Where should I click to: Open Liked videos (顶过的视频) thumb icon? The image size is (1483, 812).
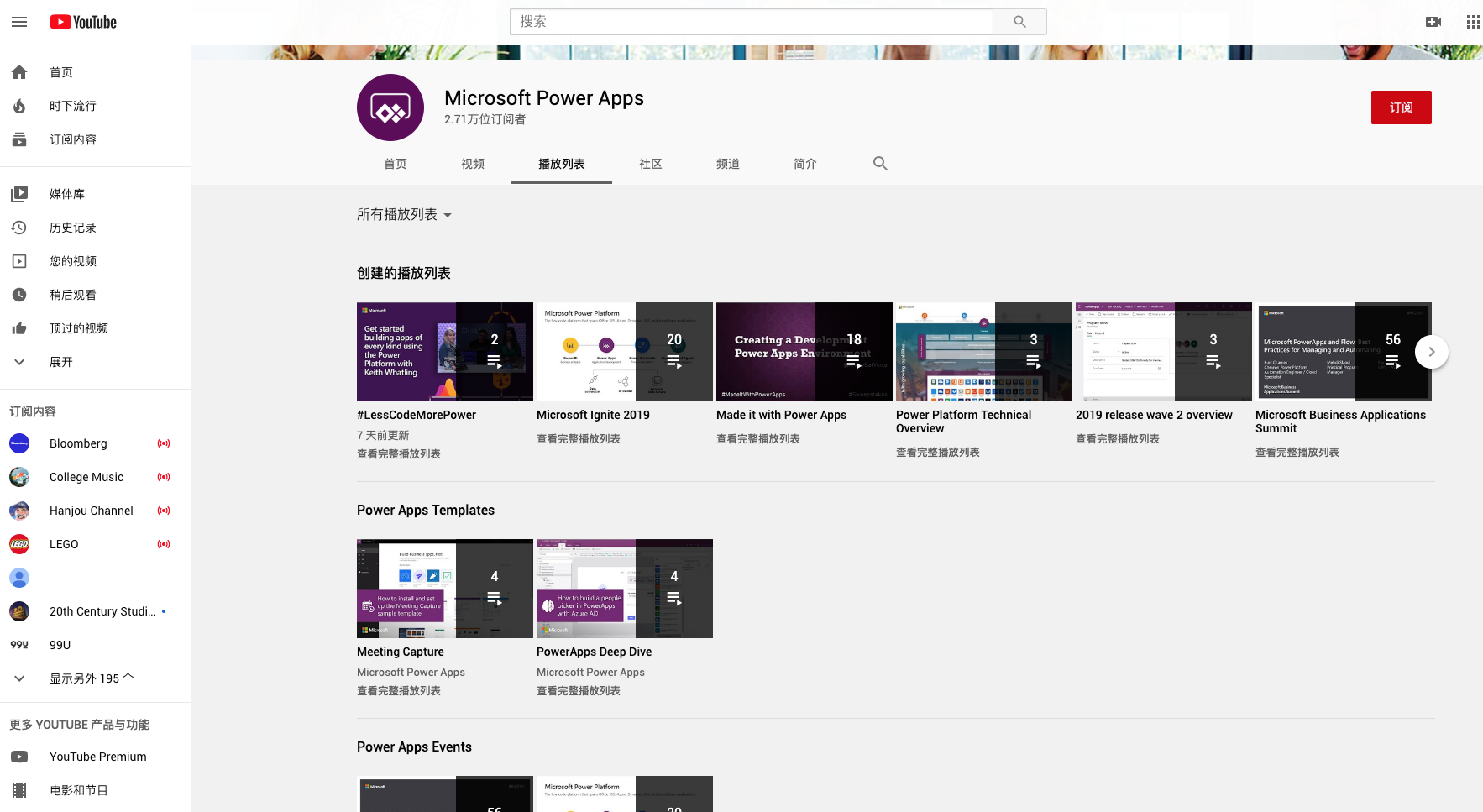pyautogui.click(x=19, y=328)
